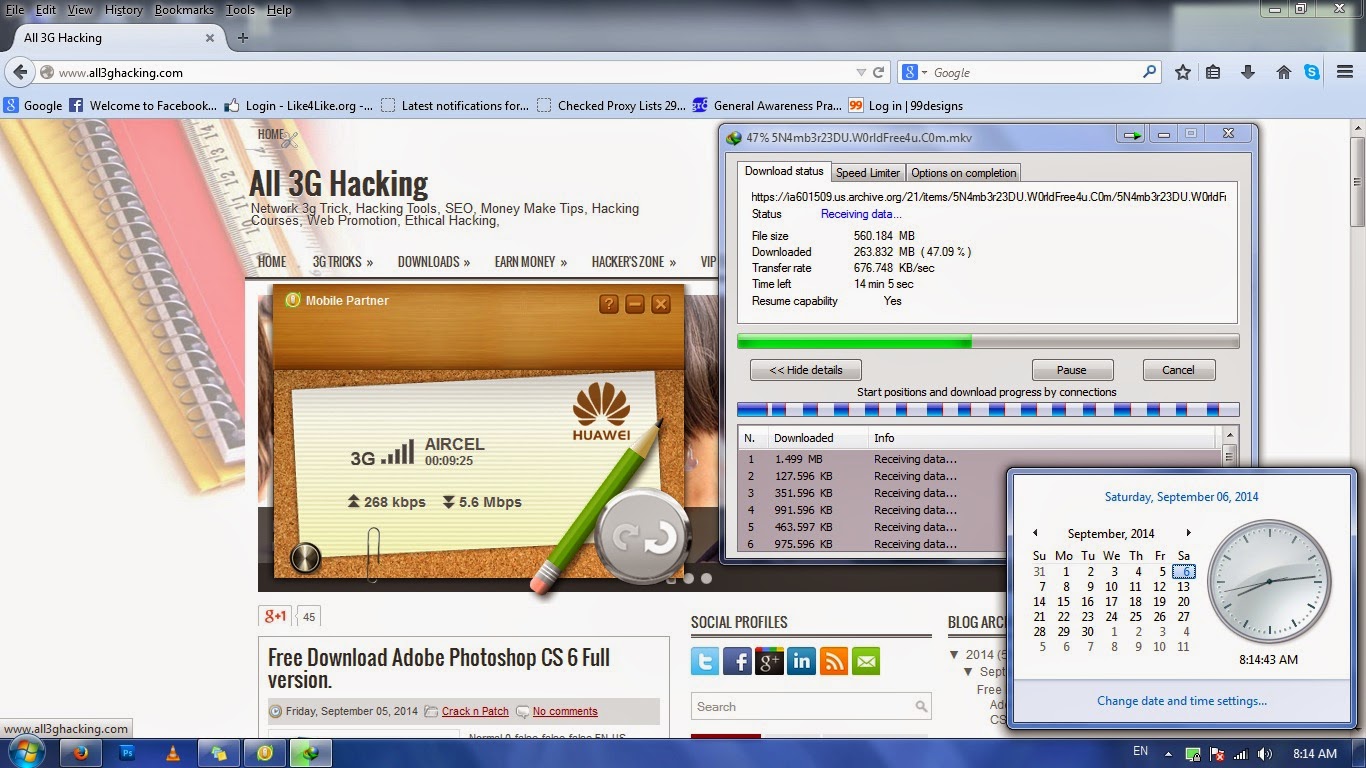The image size is (1366, 768).
Task: Open the 'Welcome to Facebook' bookmark
Action: pyautogui.click(x=143, y=105)
